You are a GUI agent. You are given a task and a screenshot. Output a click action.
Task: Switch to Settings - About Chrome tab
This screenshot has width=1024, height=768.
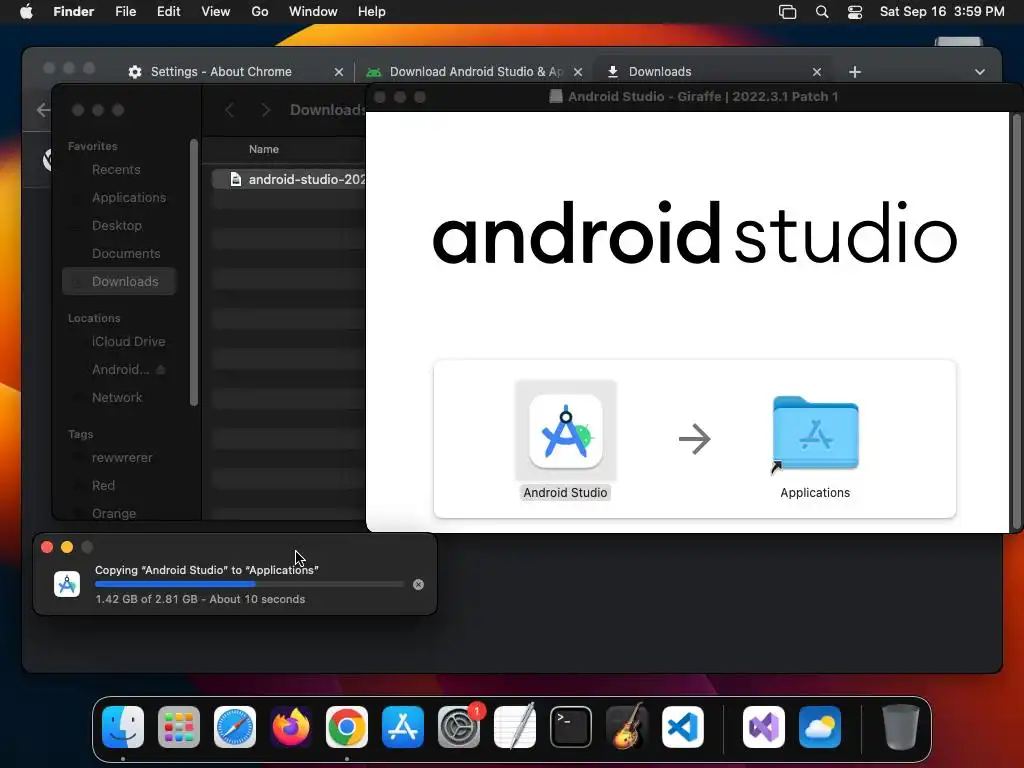[222, 72]
